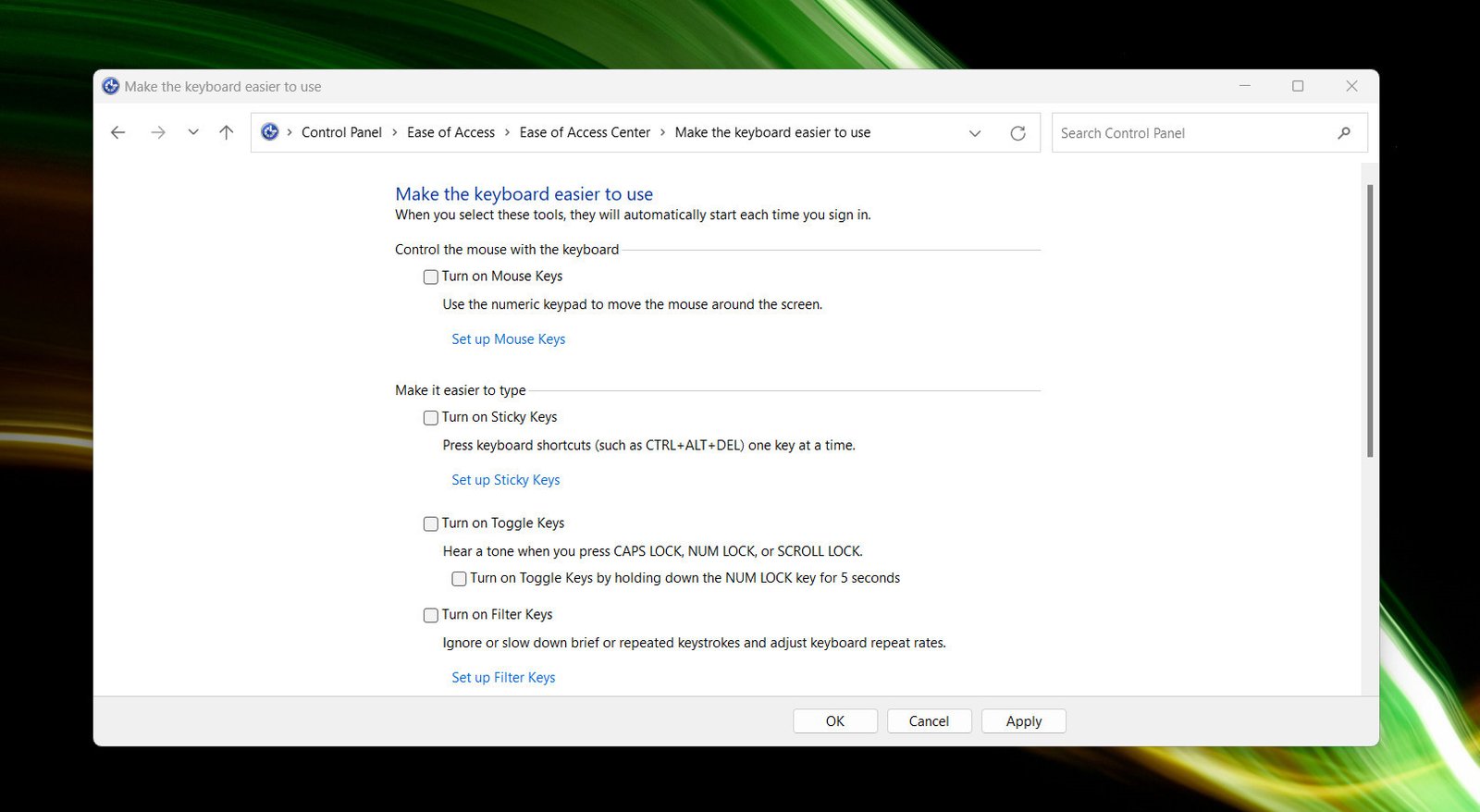
Task: Open the Set up Sticky Keys link
Action: pyautogui.click(x=505, y=480)
